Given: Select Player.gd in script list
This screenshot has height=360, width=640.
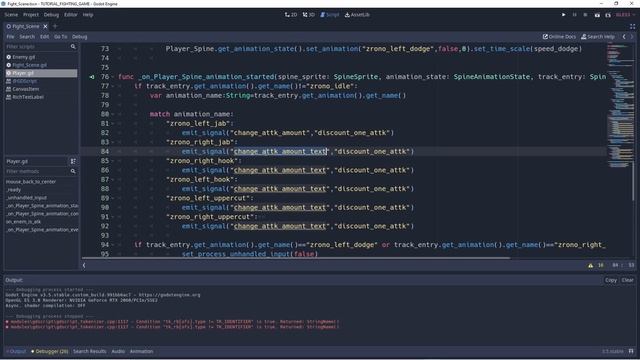Looking at the screenshot, I should (41, 73).
